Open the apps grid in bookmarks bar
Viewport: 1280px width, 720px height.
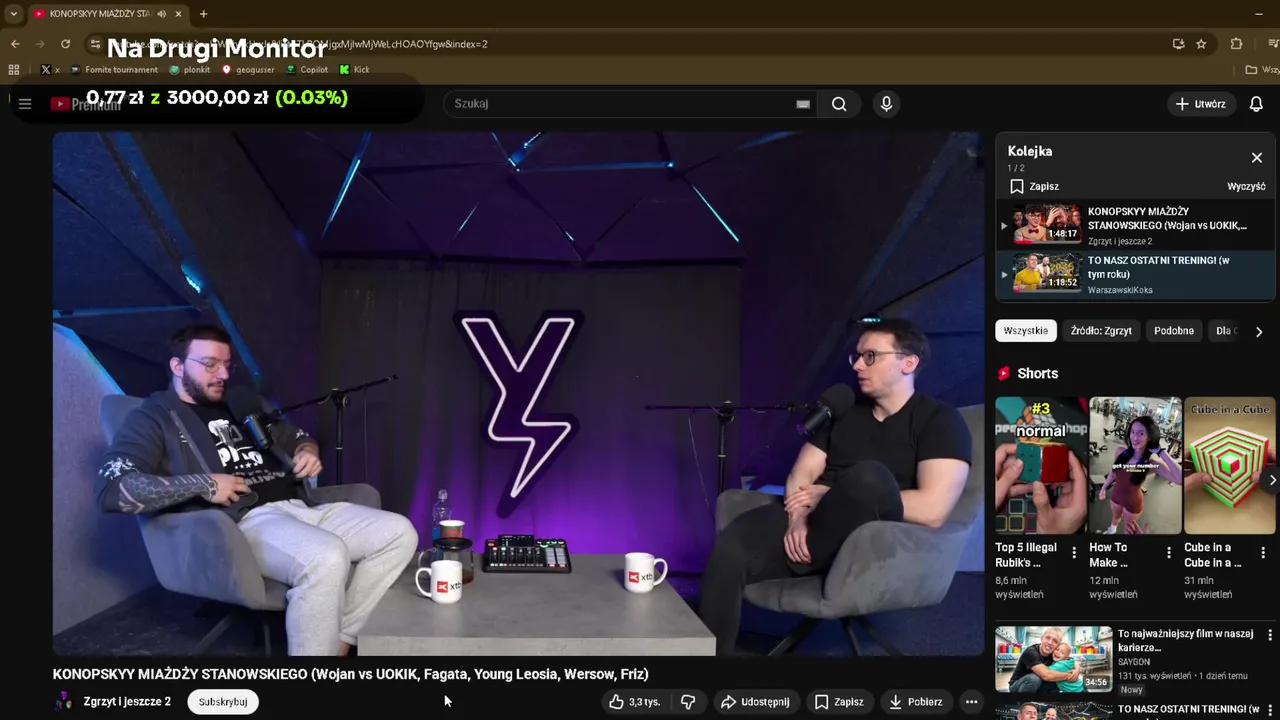tap(14, 70)
